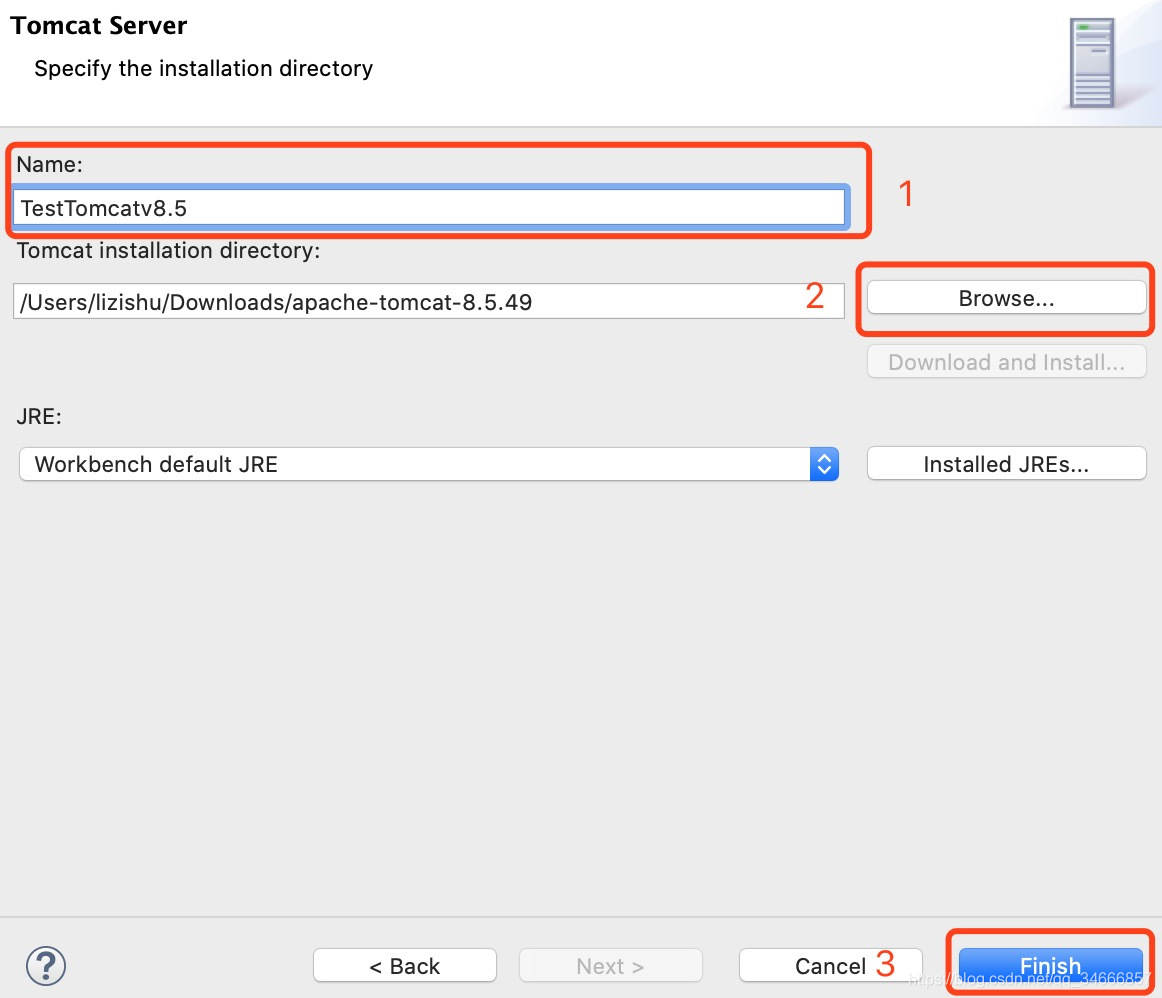The image size is (1162, 998).
Task: Click the 'Tomcat installation directory:' label
Action: (x=168, y=250)
